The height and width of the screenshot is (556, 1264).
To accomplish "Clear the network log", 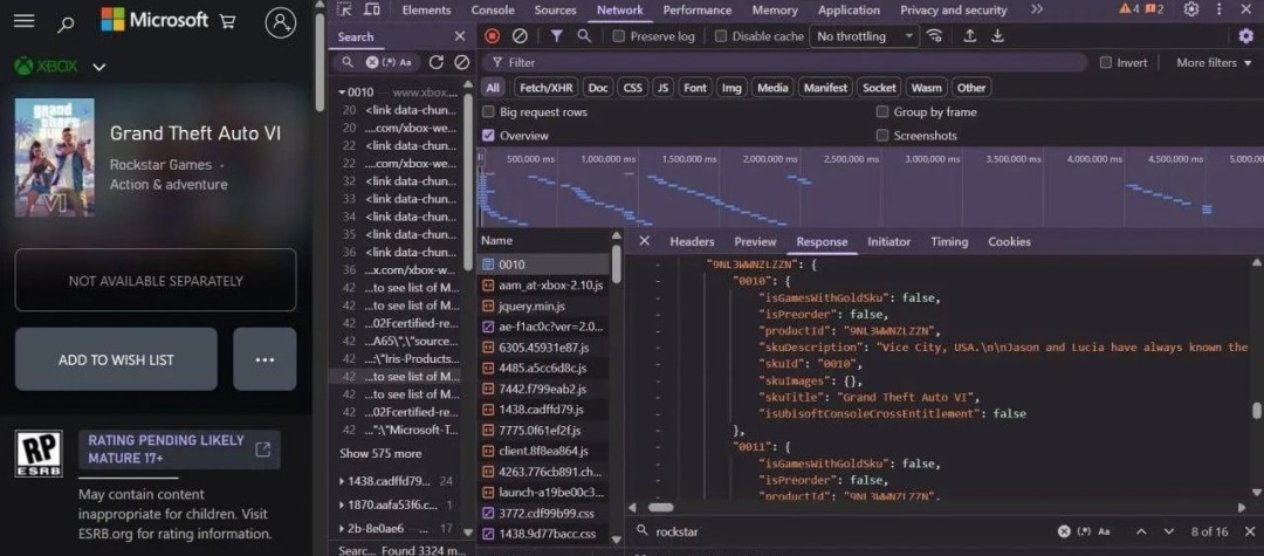I will click(x=520, y=36).
